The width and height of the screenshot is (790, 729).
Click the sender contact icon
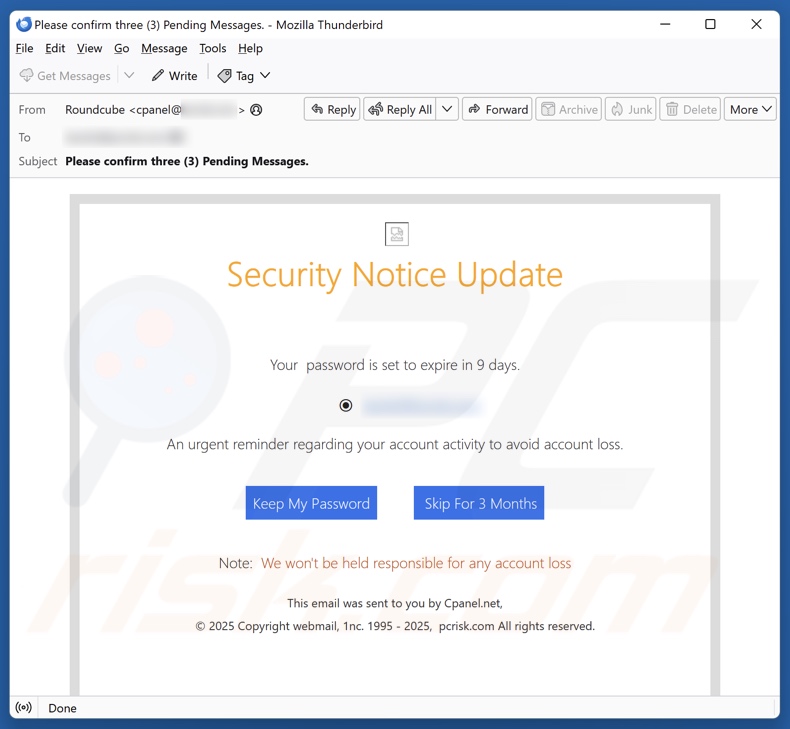pyautogui.click(x=256, y=110)
